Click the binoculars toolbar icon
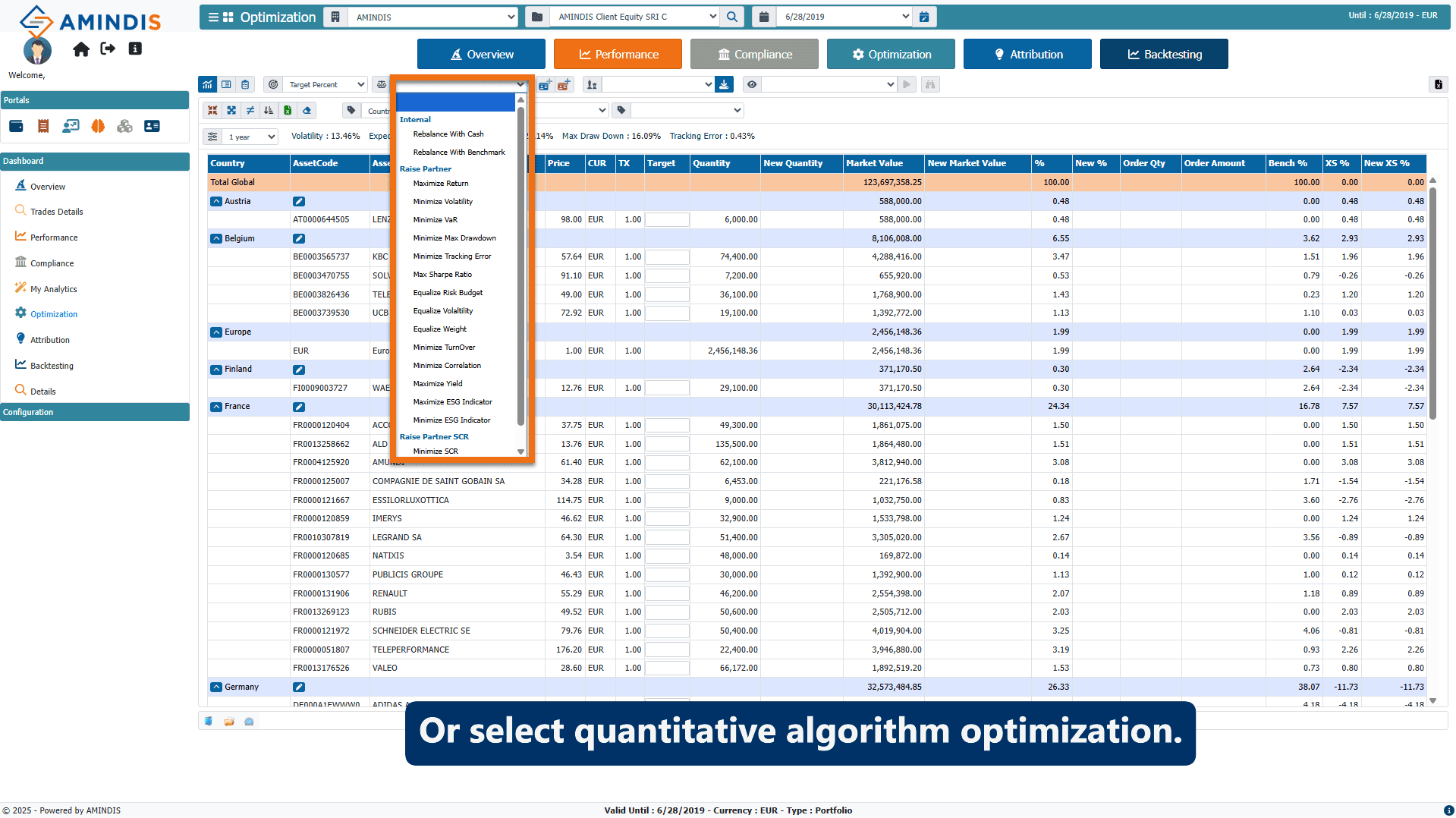Screen dimensions: 1456x818 click(x=930, y=84)
